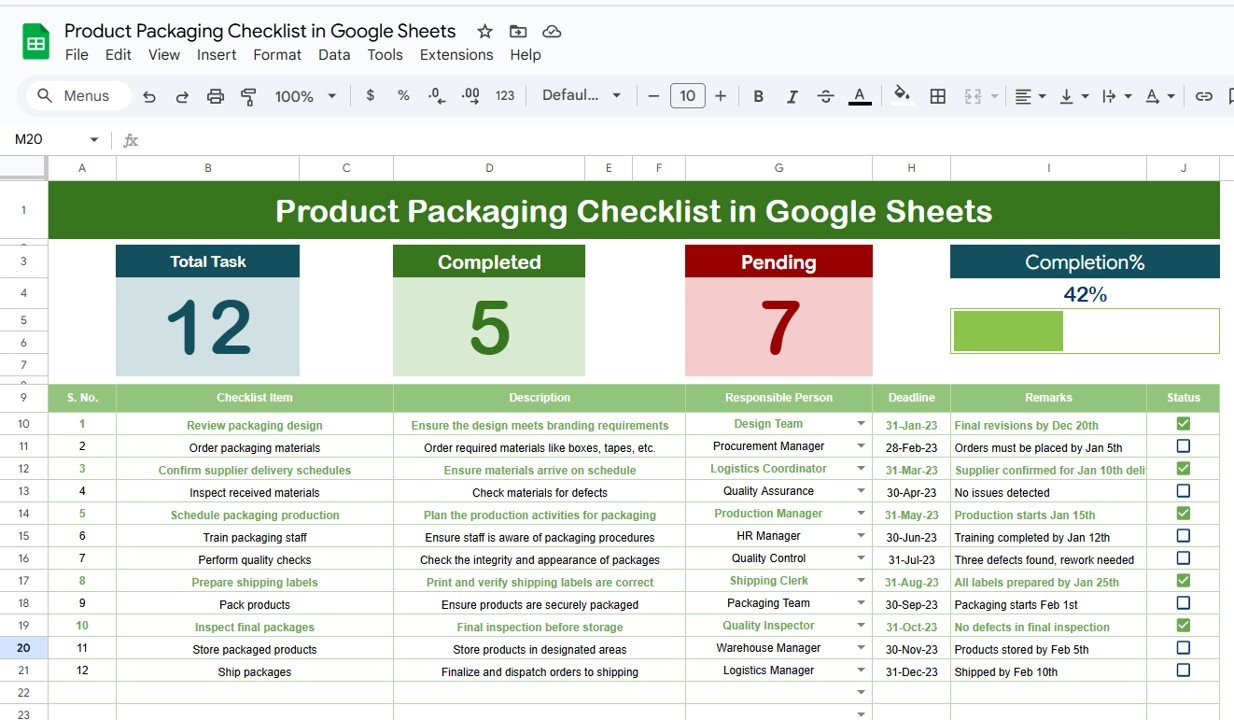Viewport: 1234px width, 720px height.
Task: Click the document title text
Action: tap(260, 31)
